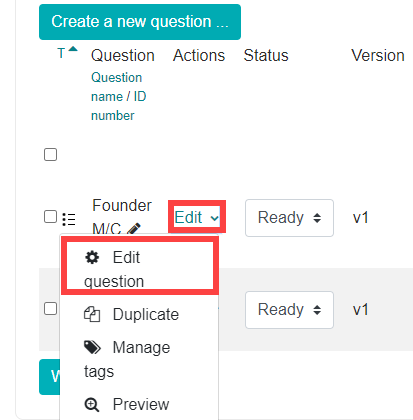Check the Founder M/C question checkbox
Image resolution: width=413 pixels, height=420 pixels.
pos(50,217)
